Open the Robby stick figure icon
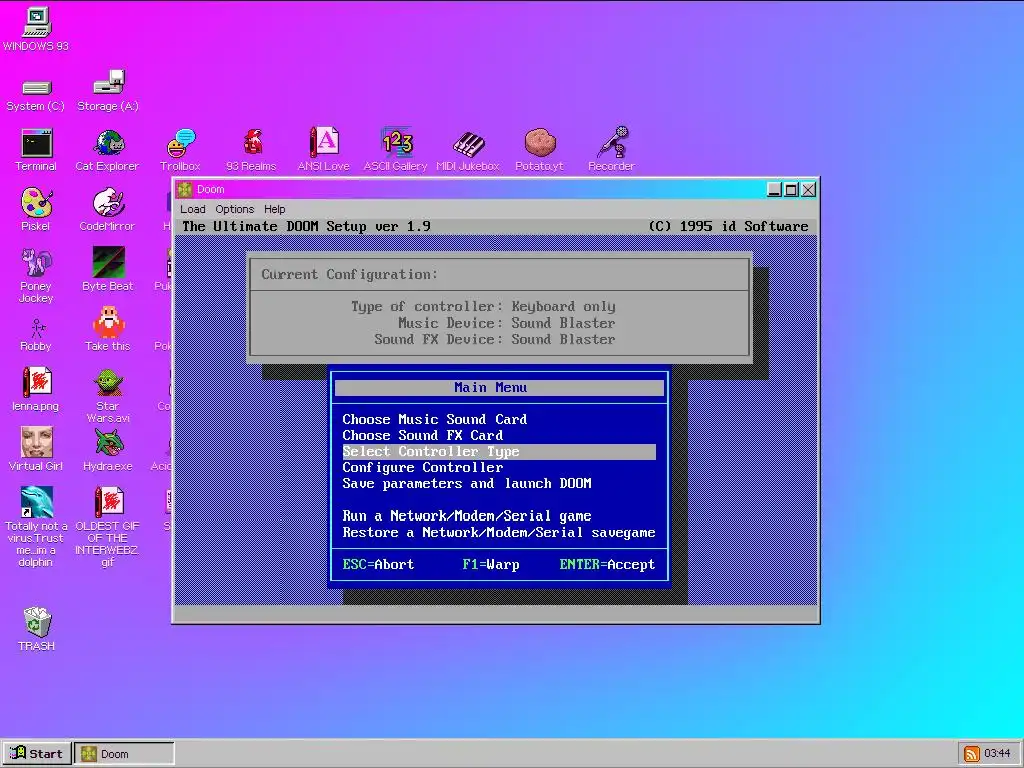This screenshot has width=1024, height=768. 36,335
